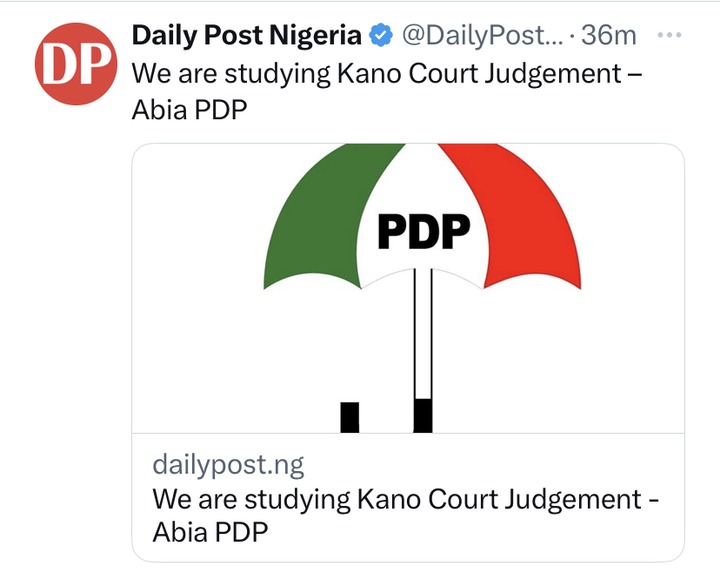The image size is (720, 573).
Task: Open the Daily Post Nigeria display name
Action: [x=246, y=36]
